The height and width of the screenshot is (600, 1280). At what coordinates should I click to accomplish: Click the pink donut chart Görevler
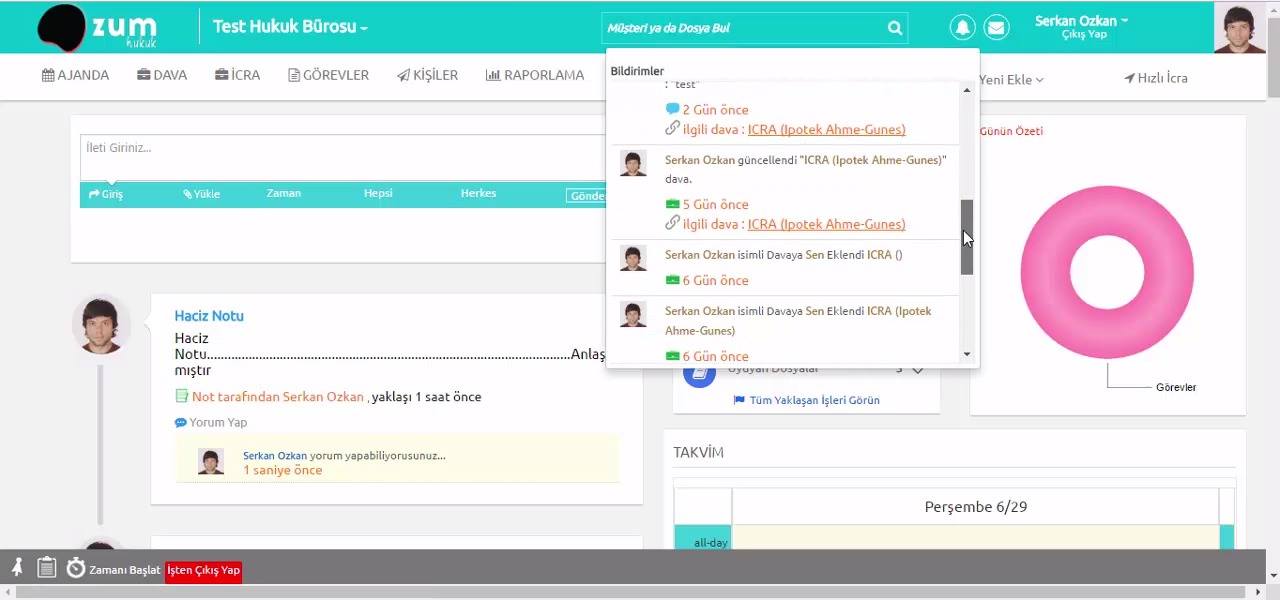1107,273
